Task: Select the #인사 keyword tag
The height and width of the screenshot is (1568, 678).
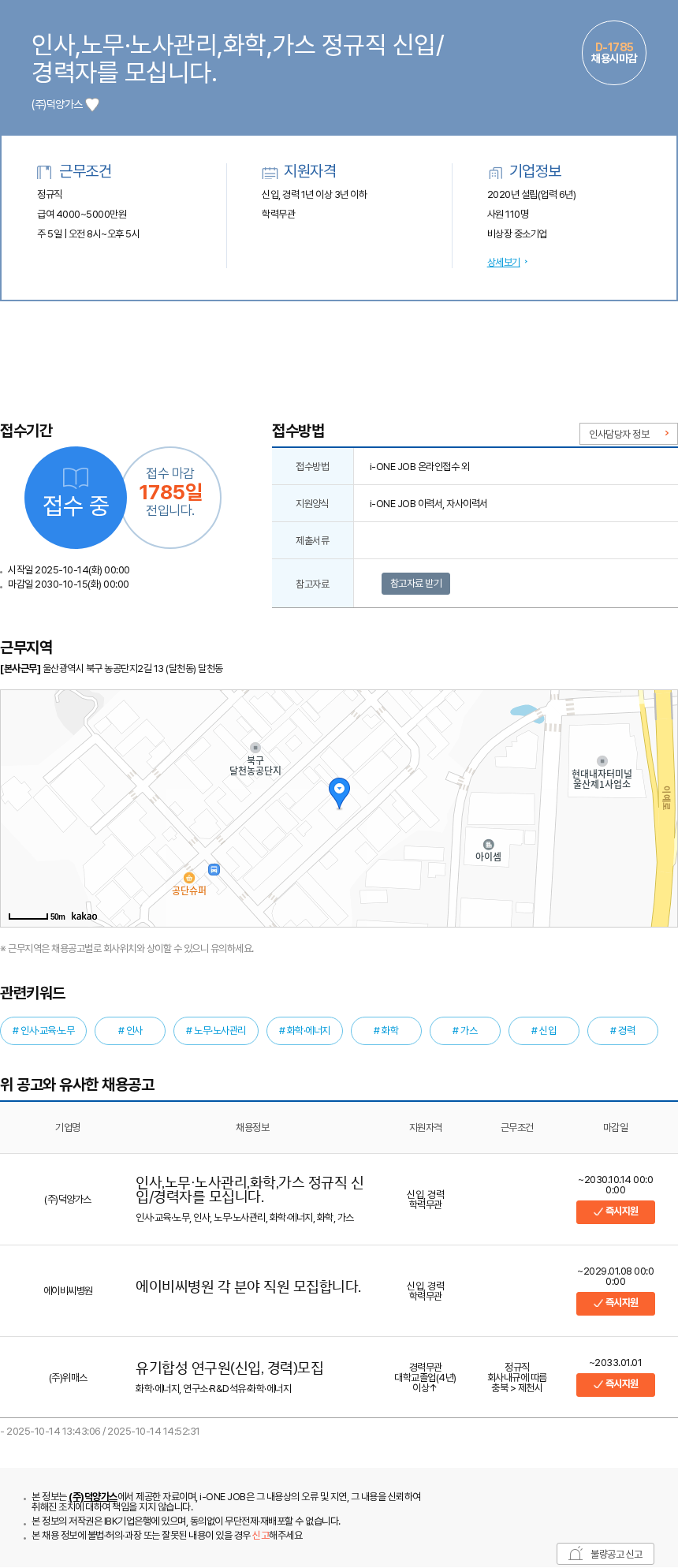Action: click(130, 1031)
